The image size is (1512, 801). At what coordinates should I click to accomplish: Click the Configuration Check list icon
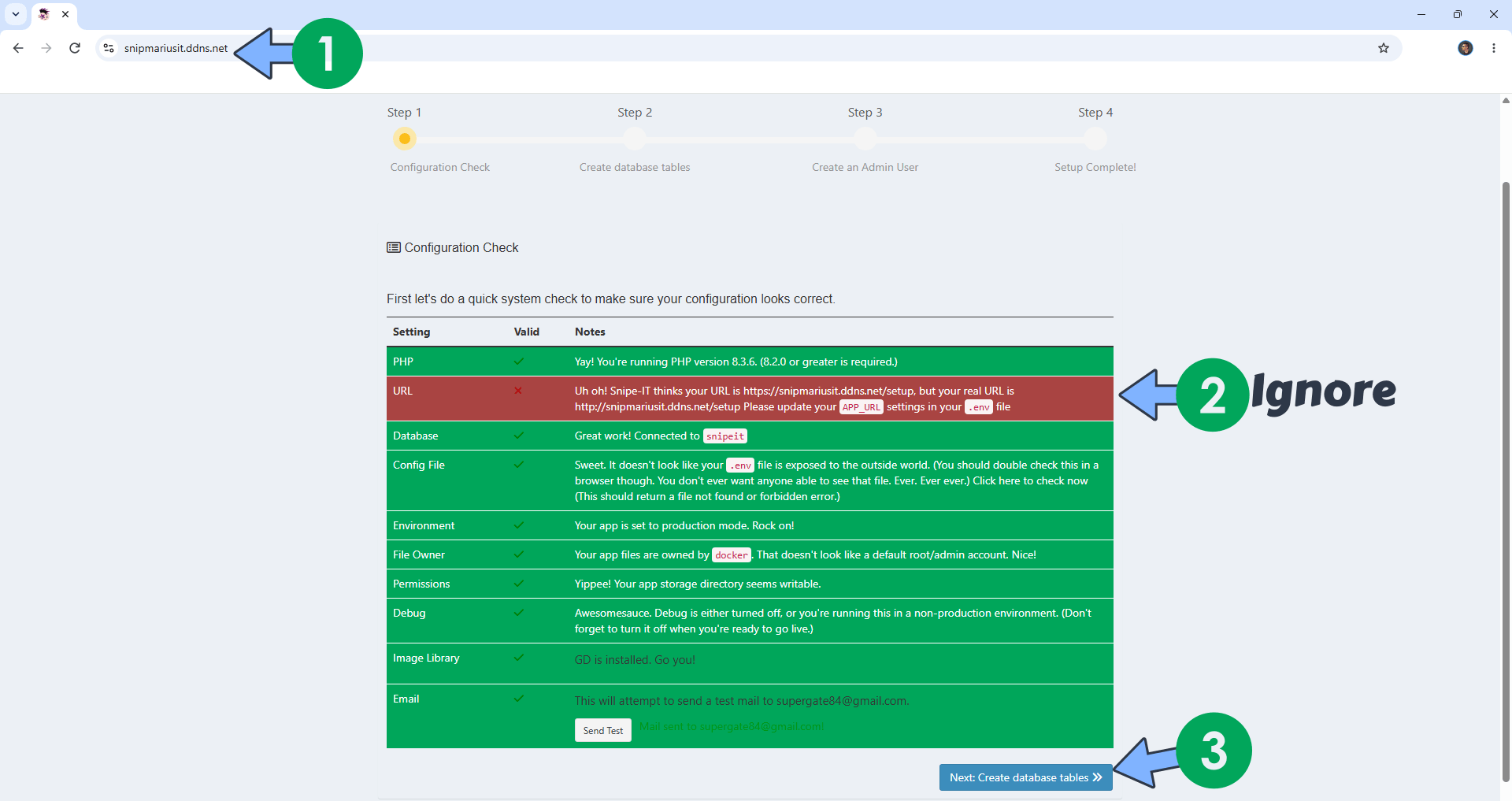tap(394, 247)
